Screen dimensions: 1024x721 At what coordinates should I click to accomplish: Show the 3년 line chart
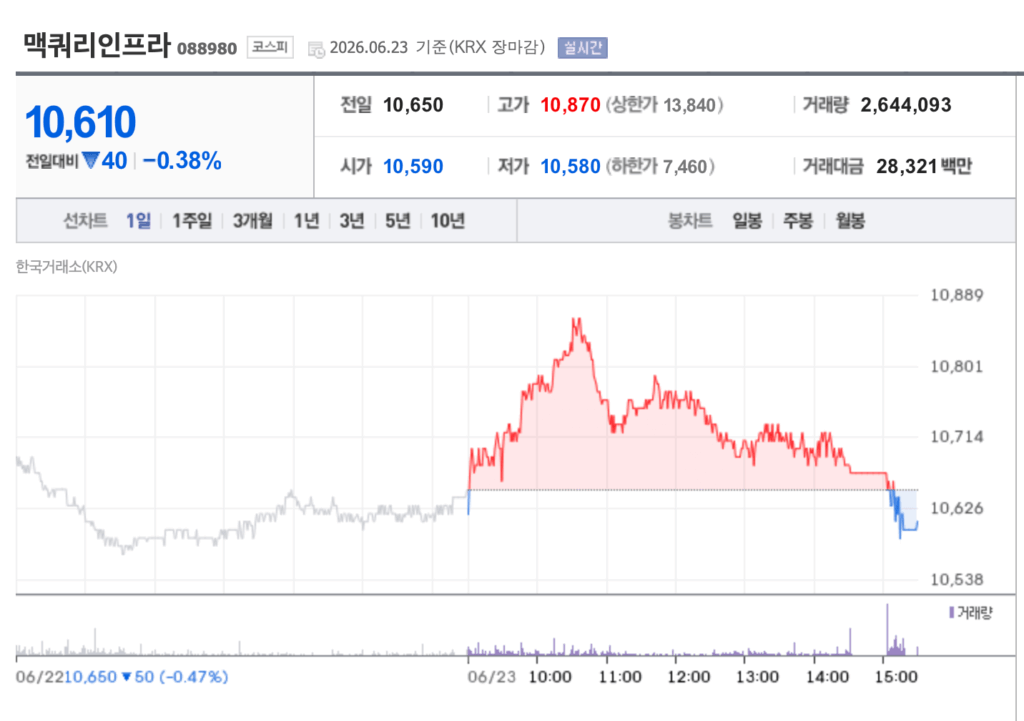[x=352, y=221]
